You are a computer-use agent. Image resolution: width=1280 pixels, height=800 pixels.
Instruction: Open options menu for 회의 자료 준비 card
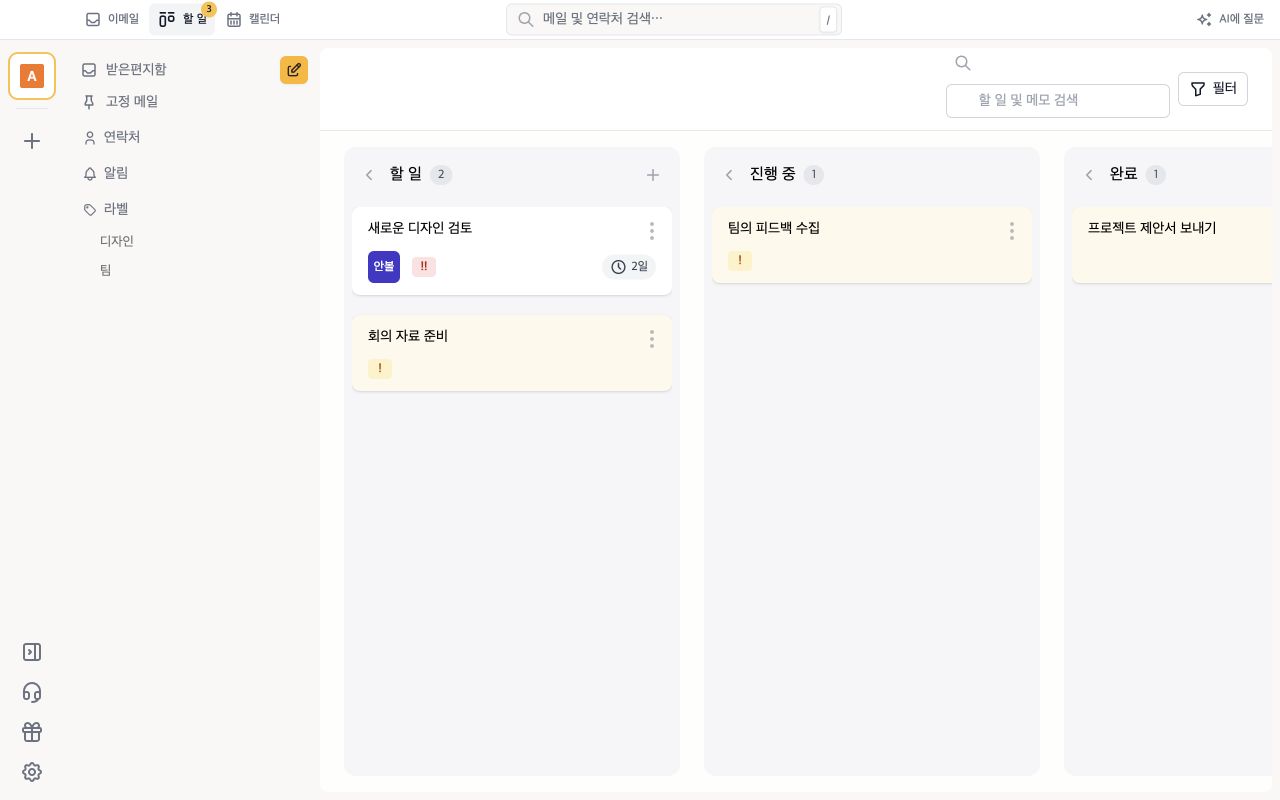point(652,339)
